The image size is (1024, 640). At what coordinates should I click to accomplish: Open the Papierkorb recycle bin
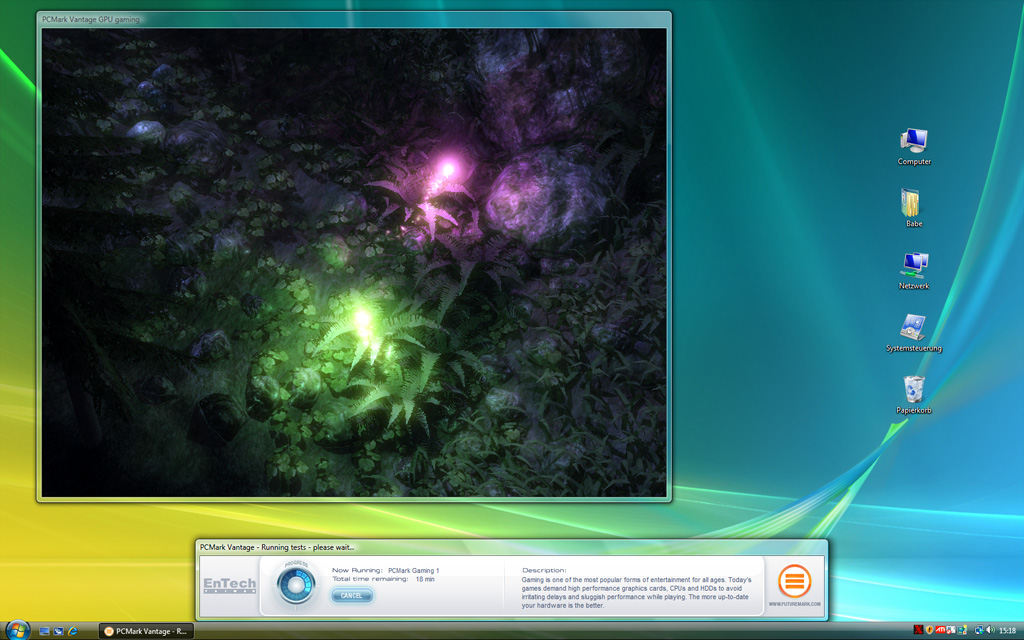pyautogui.click(x=914, y=394)
